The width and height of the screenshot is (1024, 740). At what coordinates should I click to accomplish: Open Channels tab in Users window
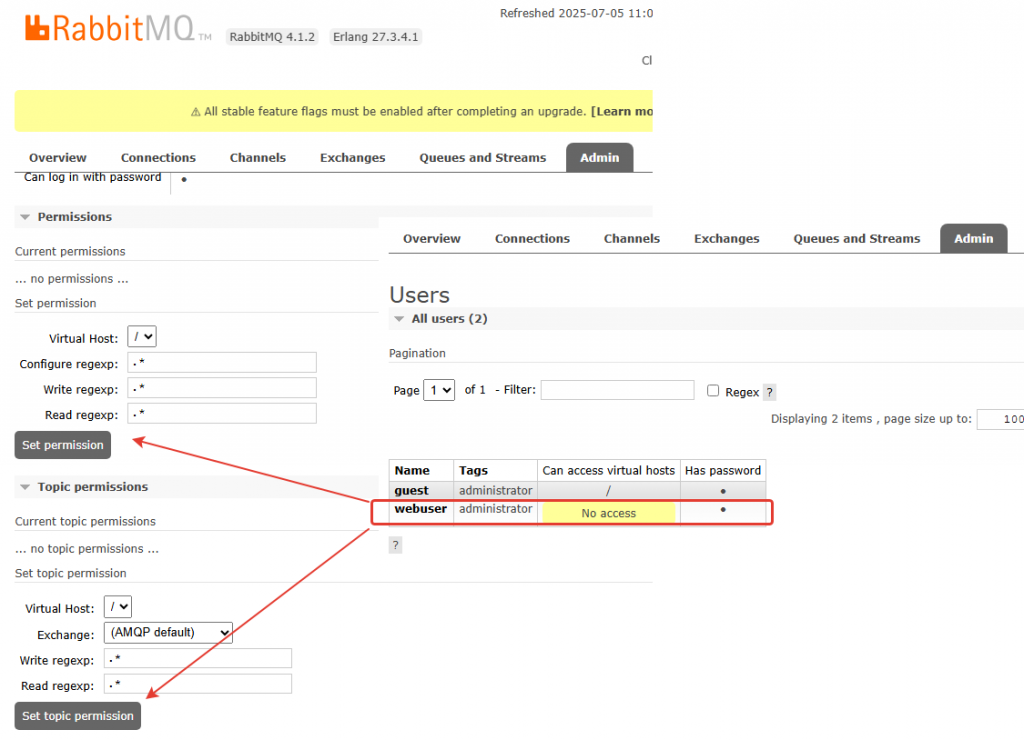tap(632, 238)
